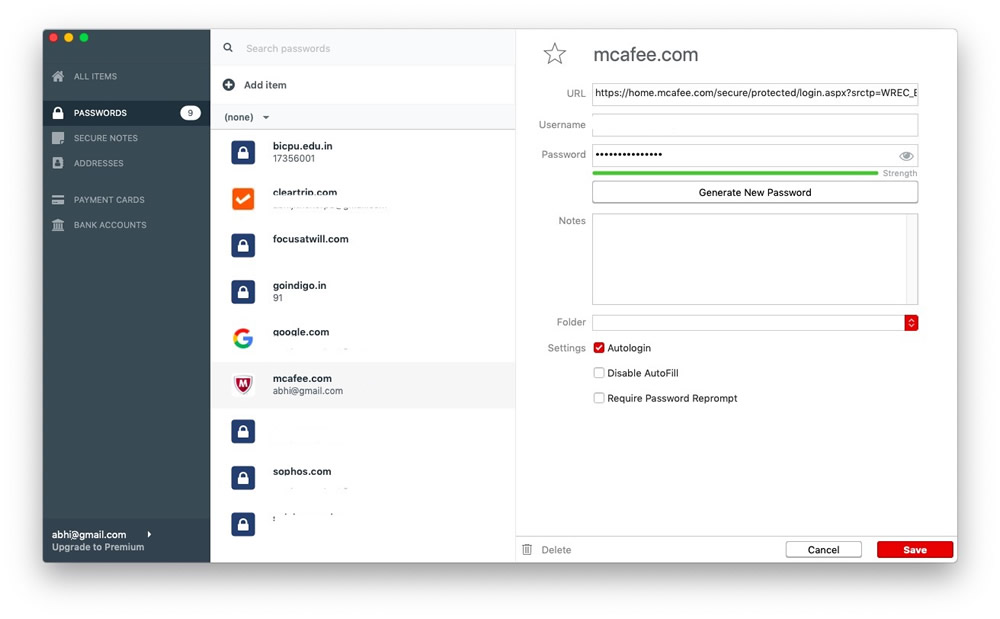This screenshot has width=1000, height=619.
Task: Click the Notes scrollbar track
Action: pyautogui.click(x=911, y=259)
